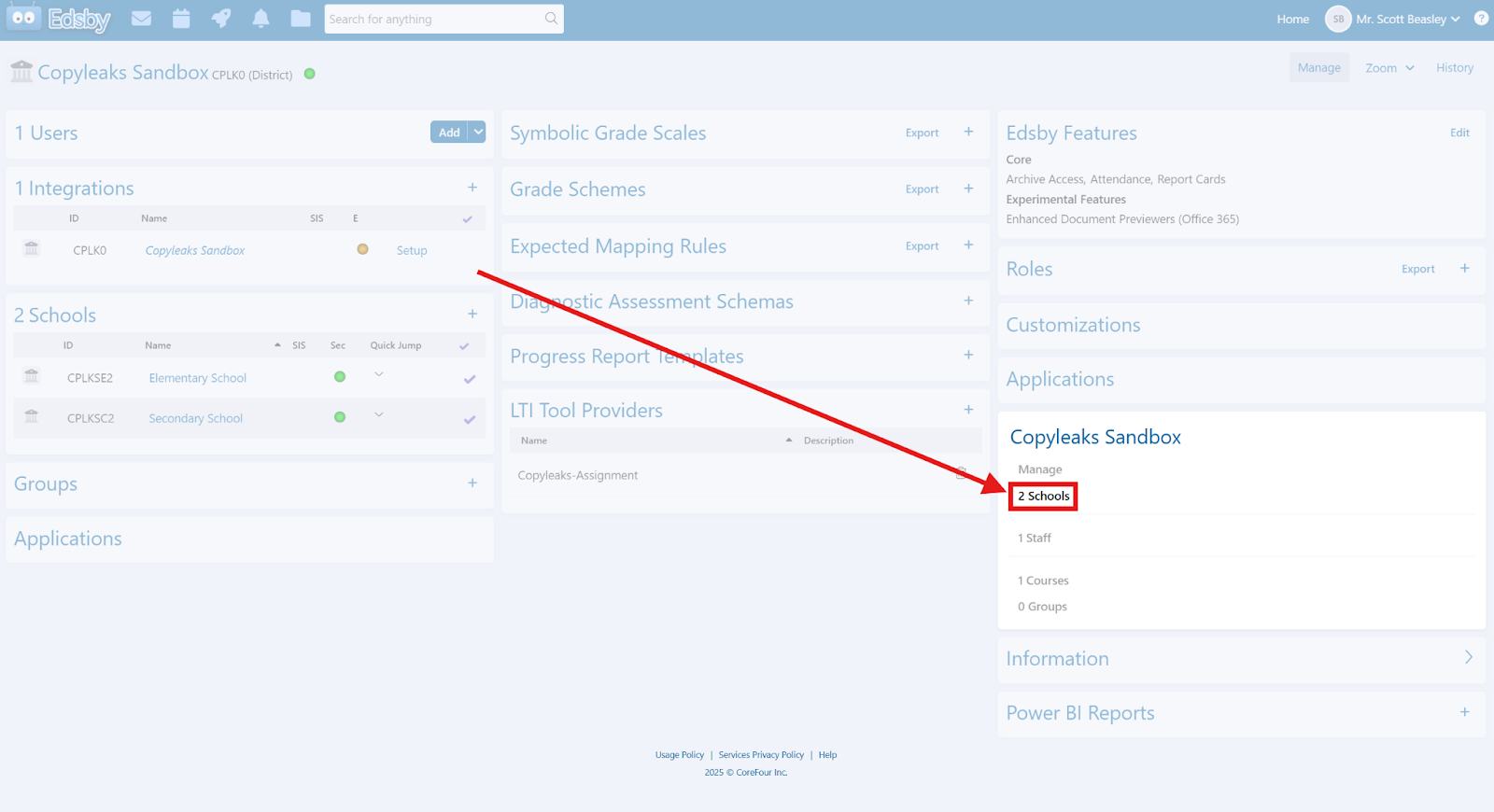Add an LTI Tool Provider with plus

[x=968, y=410]
